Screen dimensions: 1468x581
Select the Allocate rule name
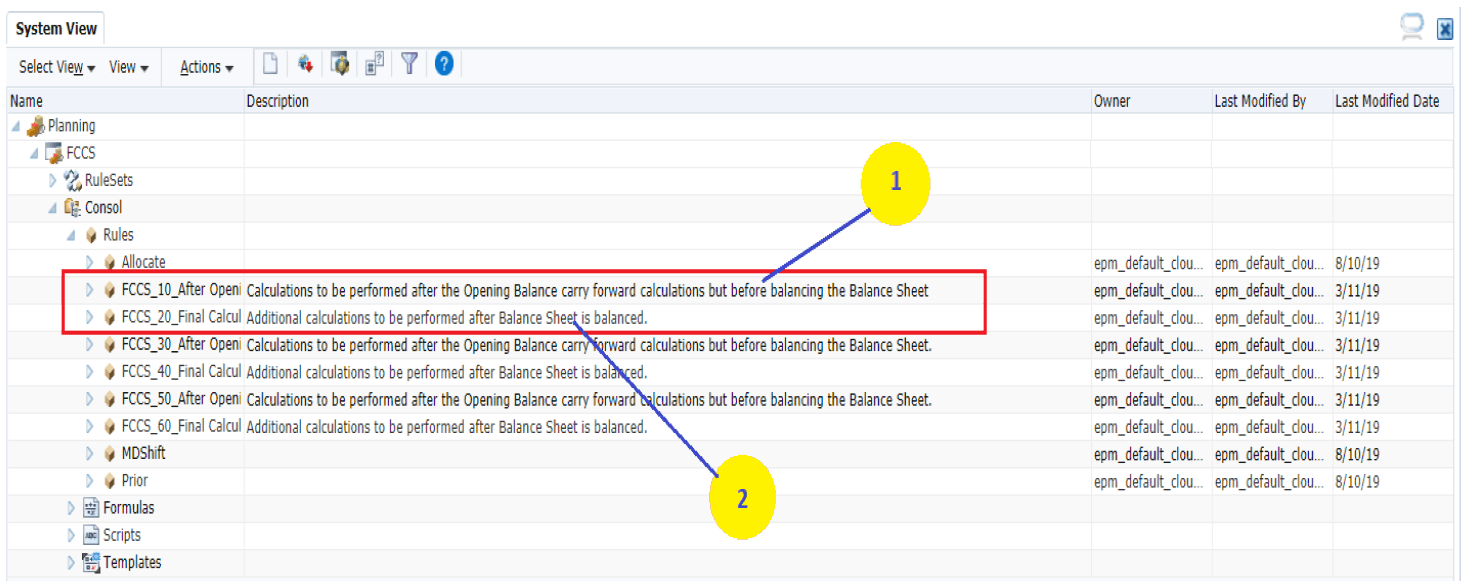144,263
